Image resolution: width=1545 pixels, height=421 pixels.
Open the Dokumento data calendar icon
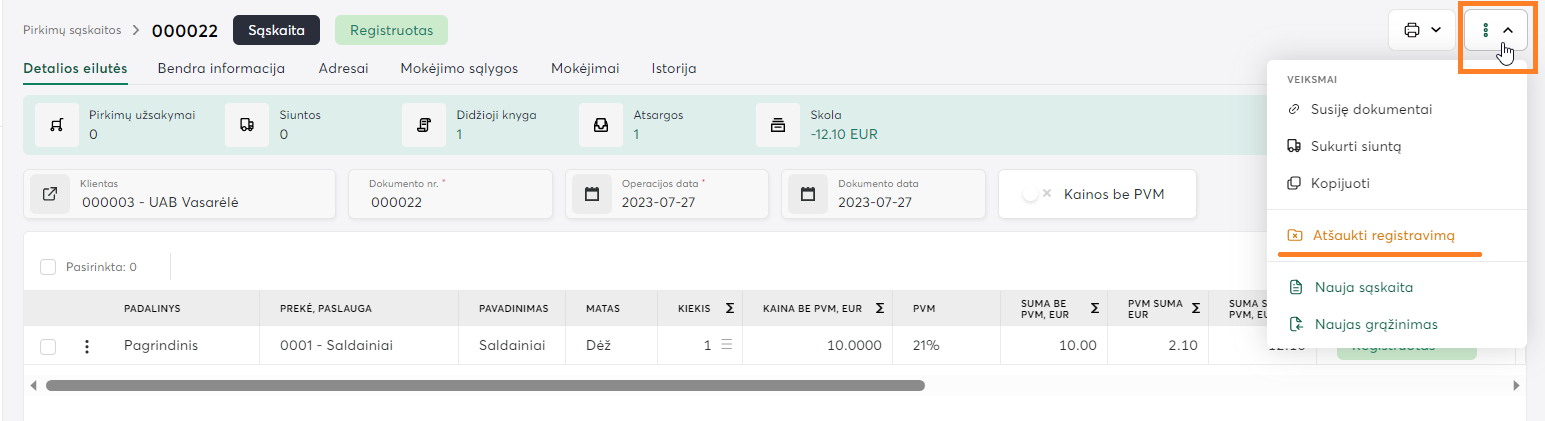tap(808, 194)
